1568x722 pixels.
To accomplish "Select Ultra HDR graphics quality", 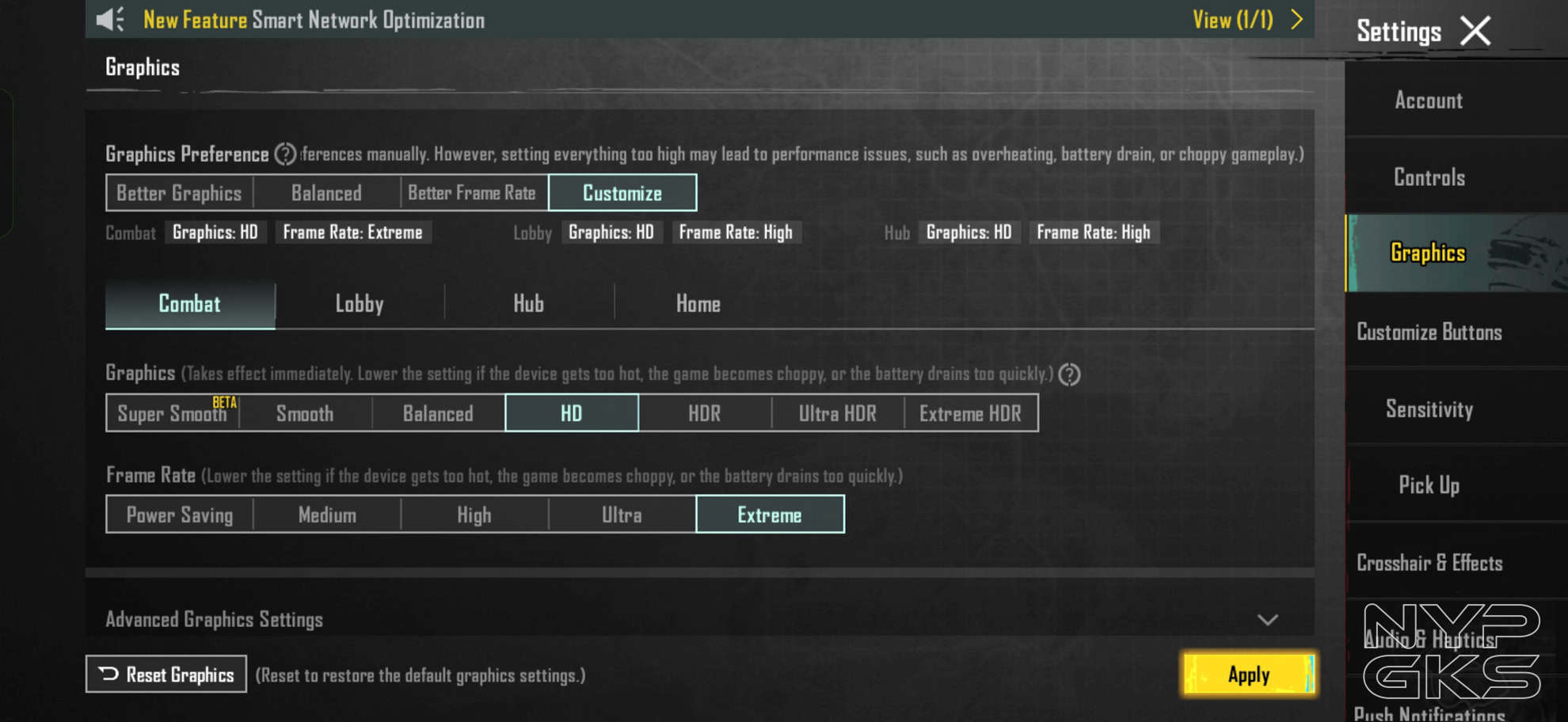I will pos(837,413).
